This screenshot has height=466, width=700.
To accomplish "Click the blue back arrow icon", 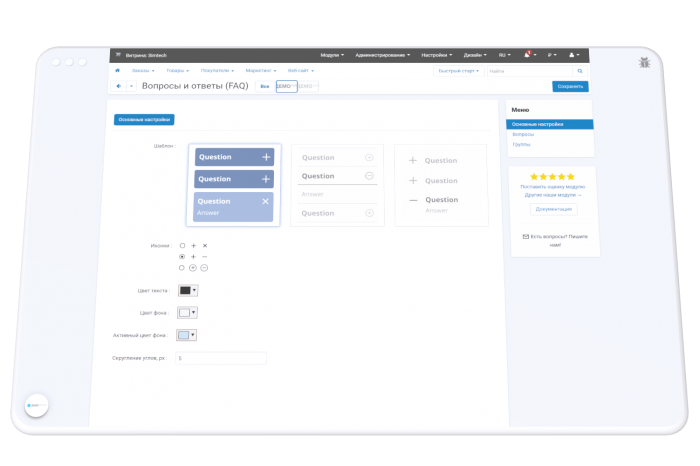I will coord(118,86).
